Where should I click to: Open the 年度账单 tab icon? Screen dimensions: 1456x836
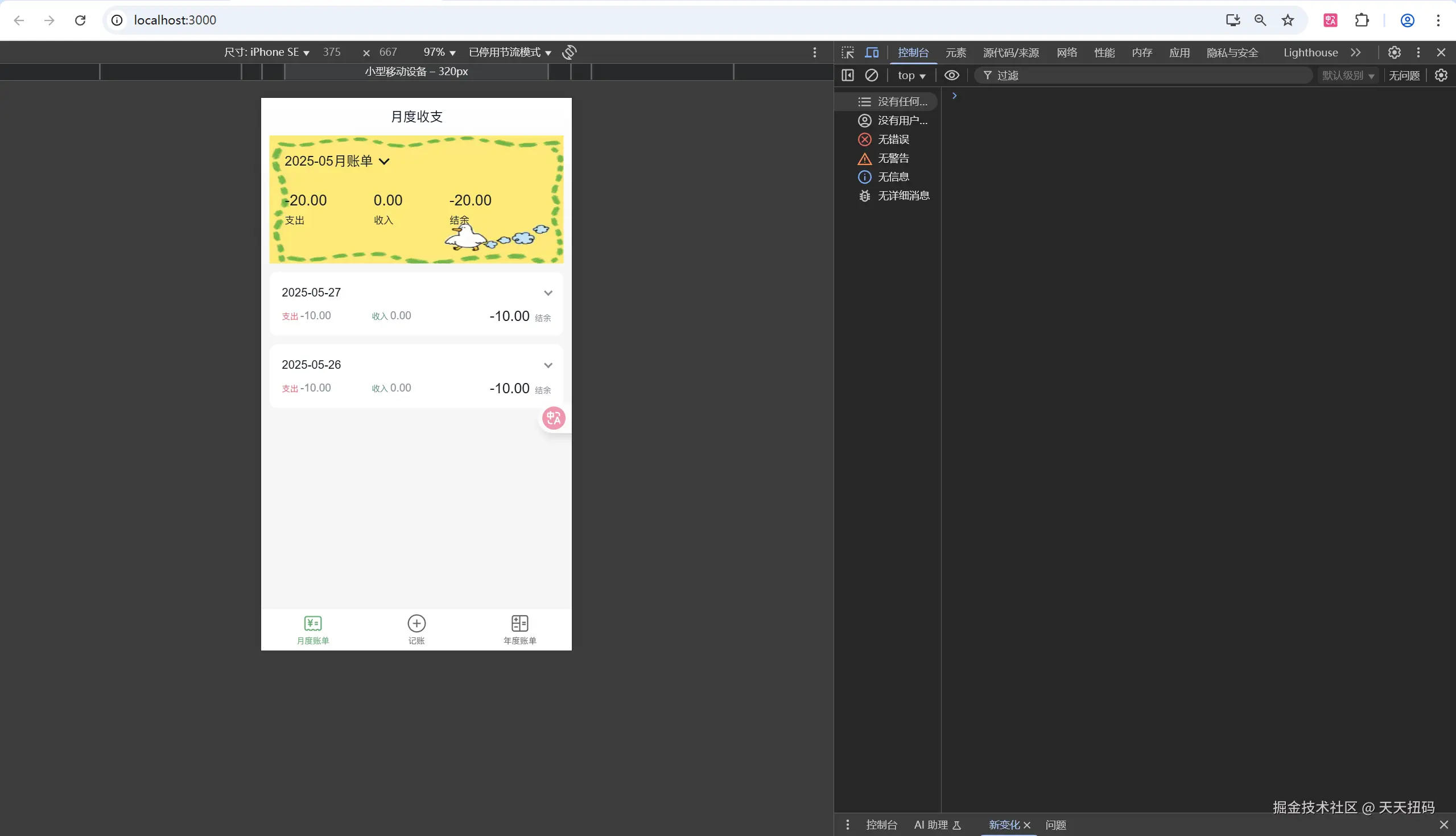(x=519, y=623)
